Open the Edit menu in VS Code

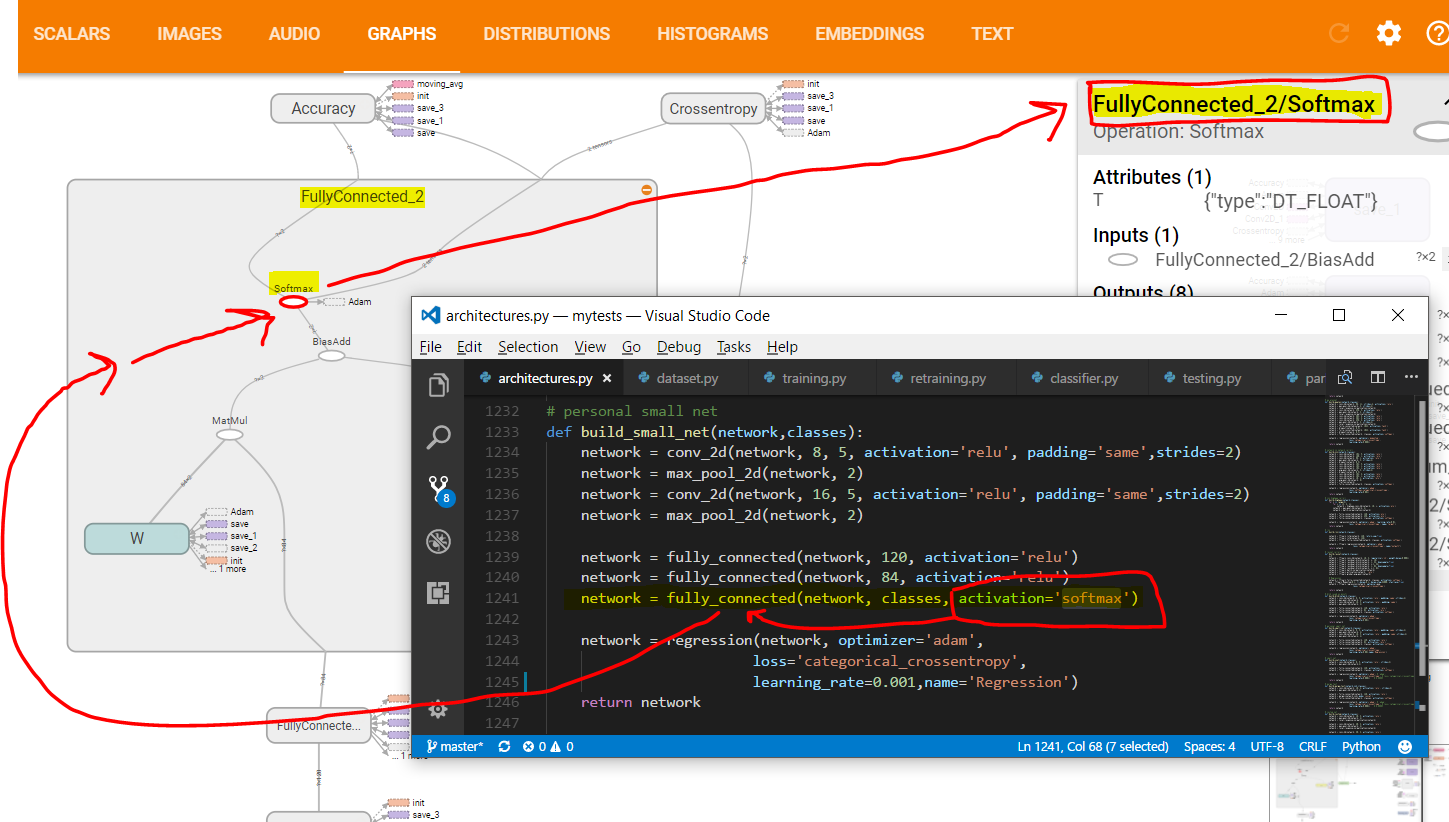(x=469, y=347)
